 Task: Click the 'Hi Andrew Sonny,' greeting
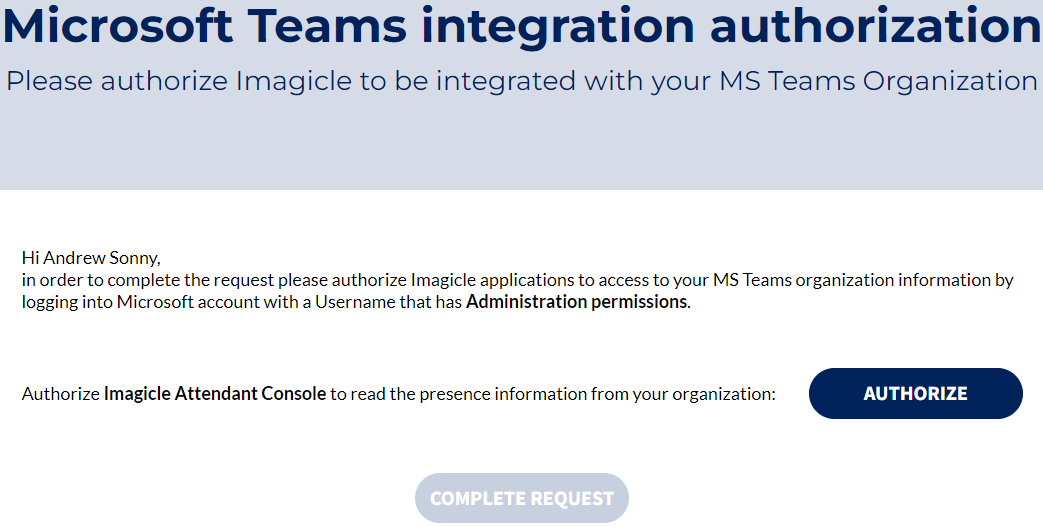[x=90, y=258]
